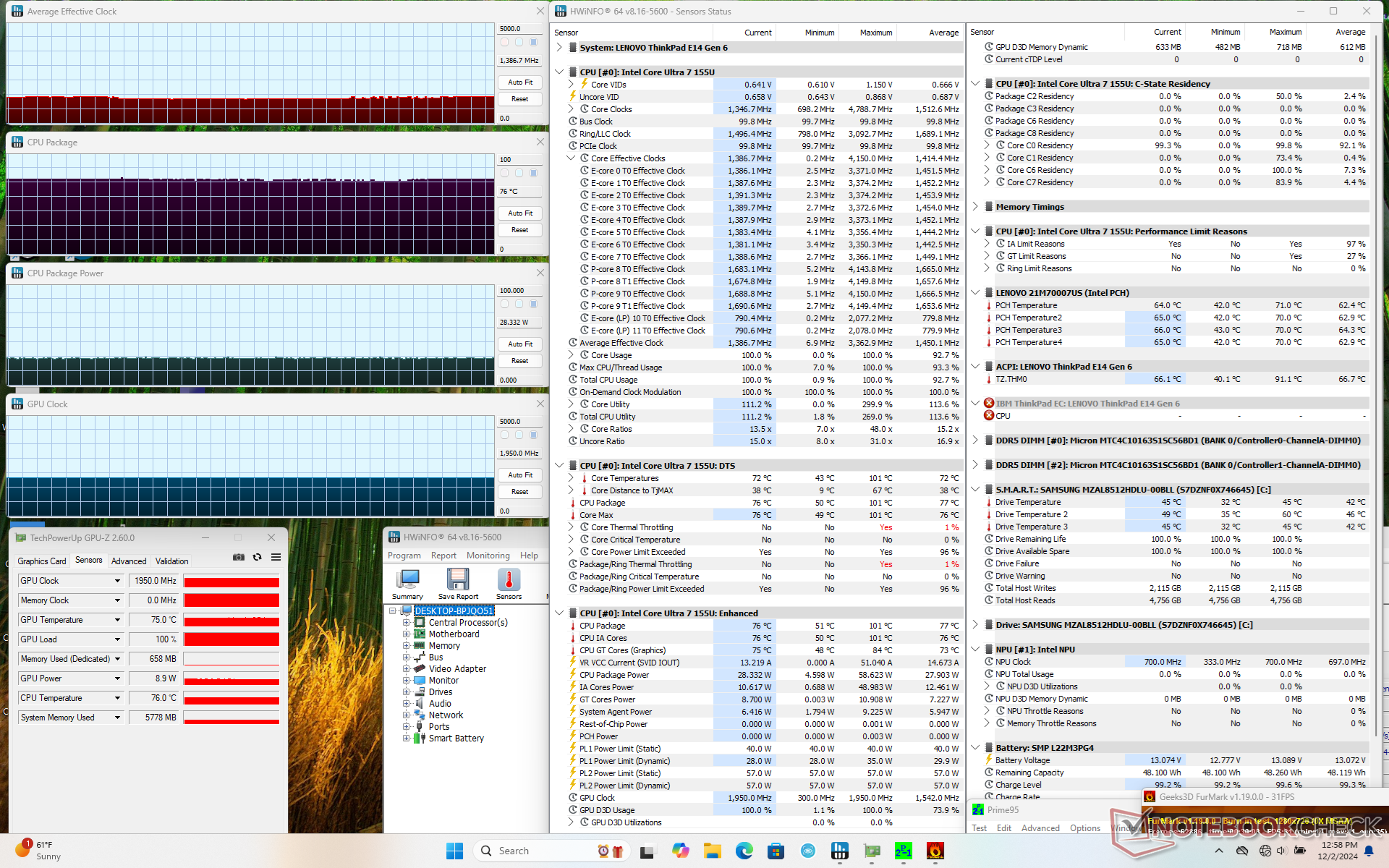This screenshot has height=868, width=1389.
Task: Select the first color box in CPU Package graph
Action: [504, 173]
